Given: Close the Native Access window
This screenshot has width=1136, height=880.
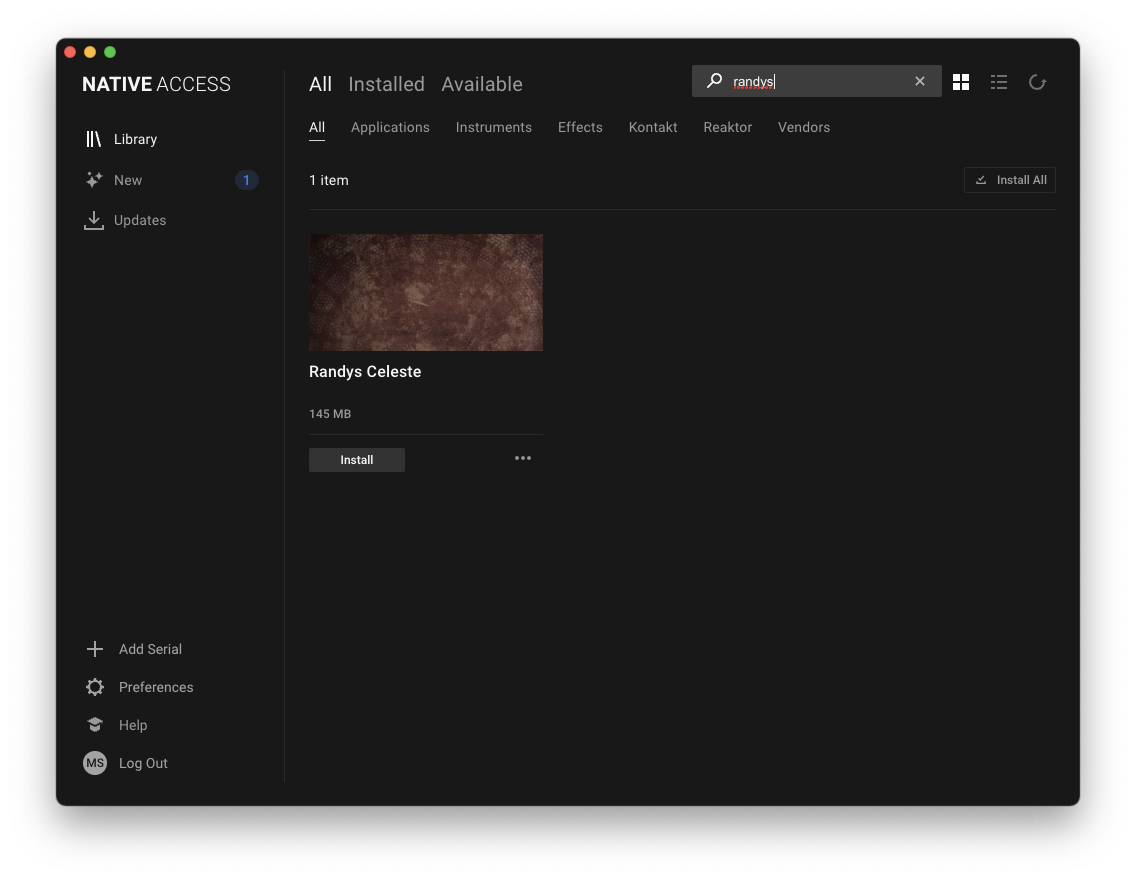Looking at the screenshot, I should [x=70, y=52].
